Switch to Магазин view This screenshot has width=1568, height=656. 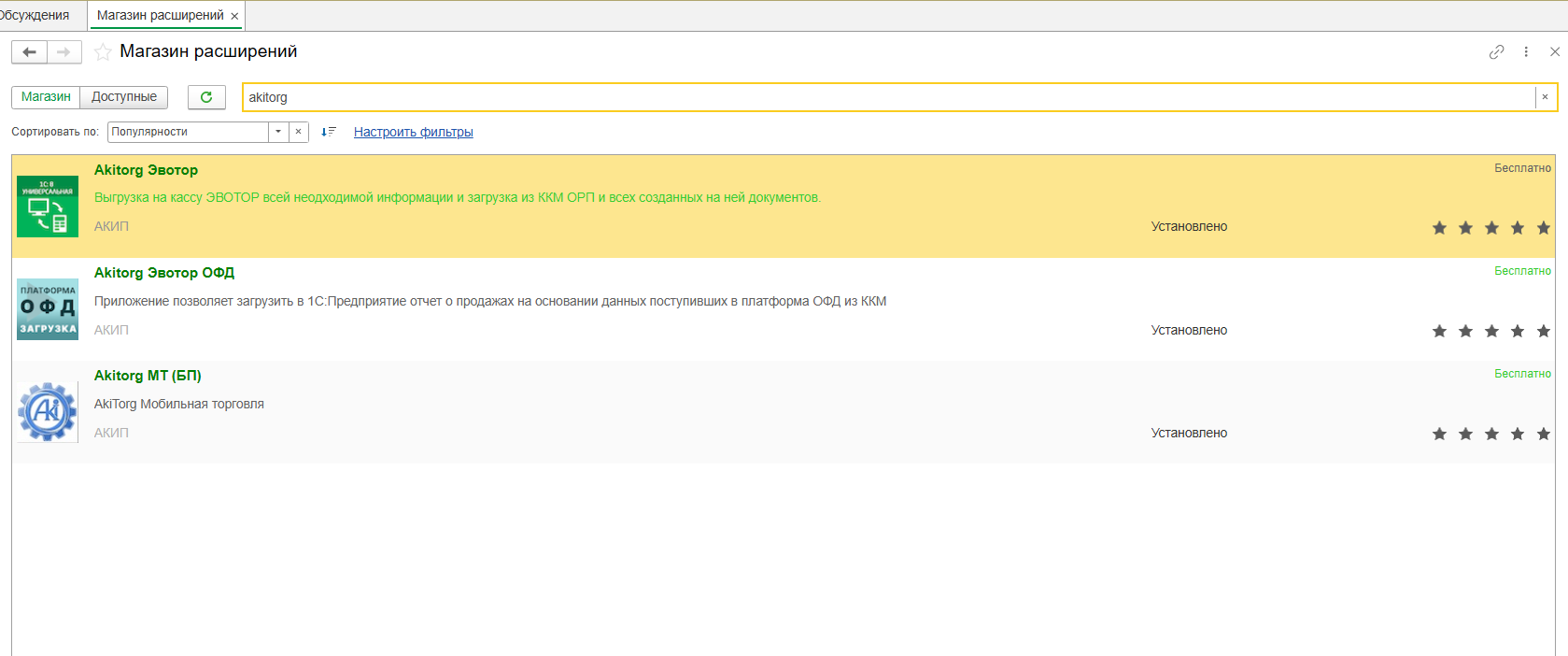point(46,97)
